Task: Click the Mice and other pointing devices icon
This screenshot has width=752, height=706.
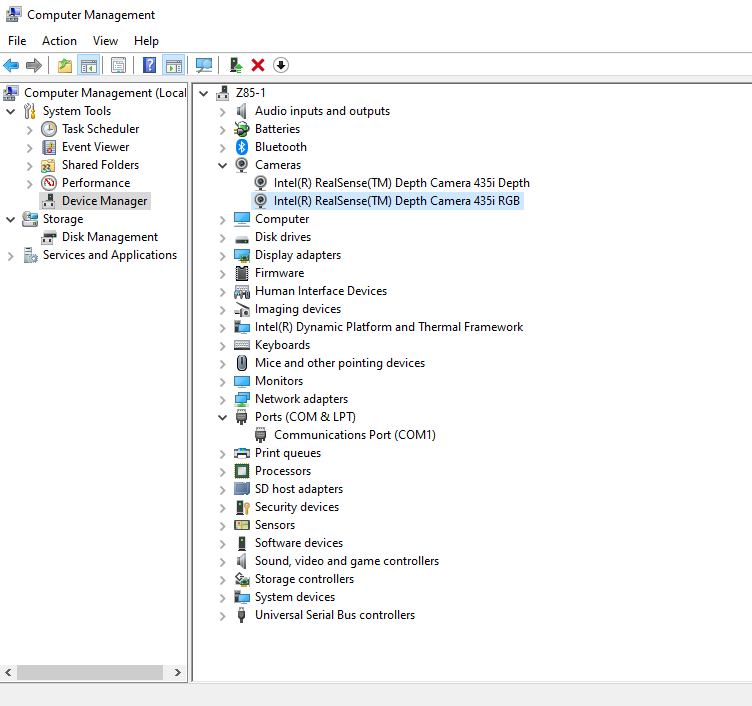Action: pyautogui.click(x=242, y=363)
